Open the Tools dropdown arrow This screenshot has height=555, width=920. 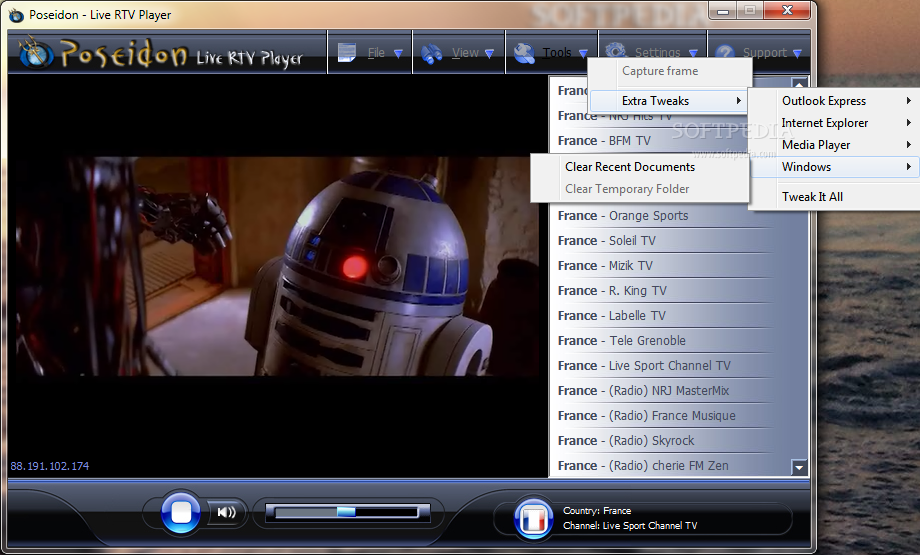click(x=583, y=53)
